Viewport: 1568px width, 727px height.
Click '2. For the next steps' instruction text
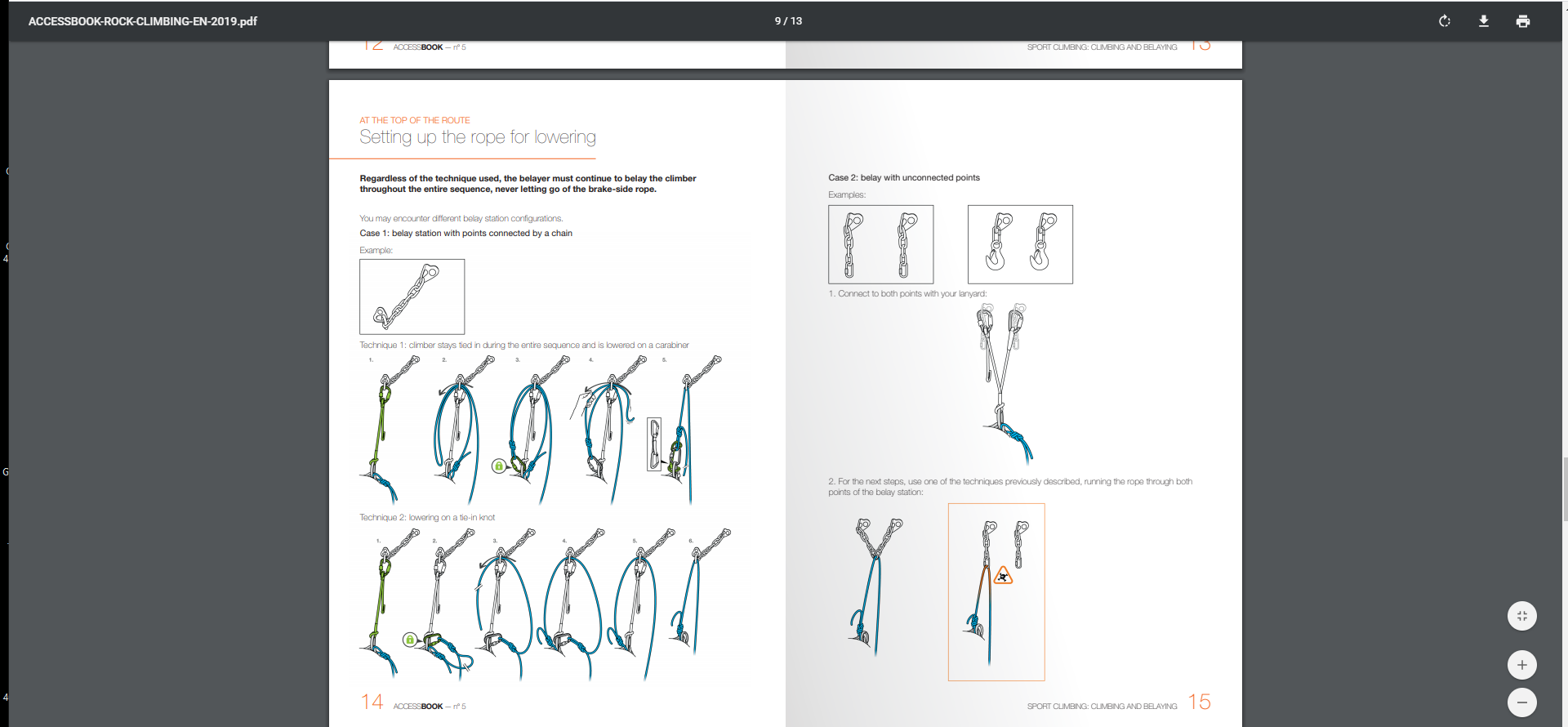[1010, 487]
